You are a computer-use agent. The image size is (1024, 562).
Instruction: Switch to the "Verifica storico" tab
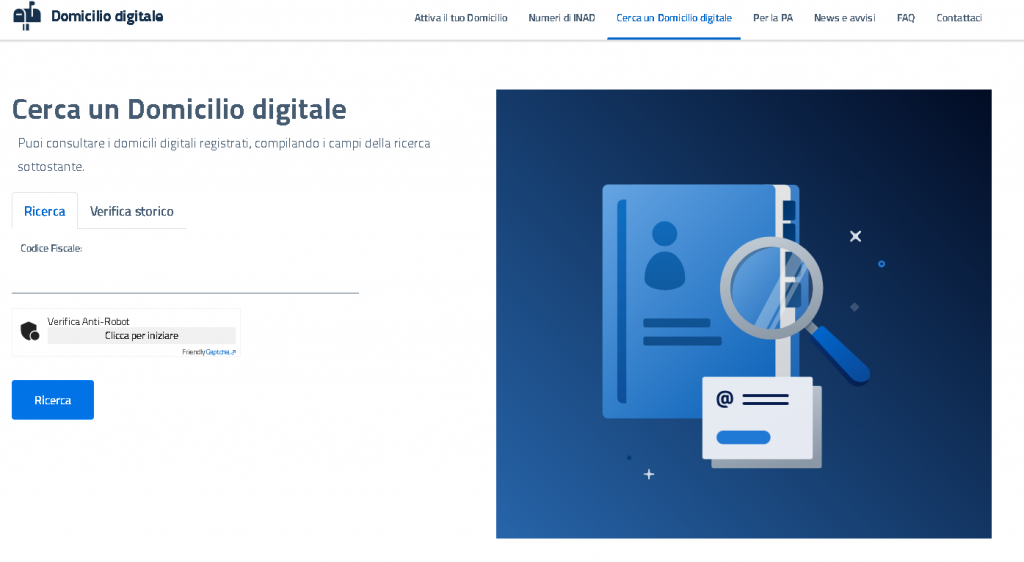point(132,211)
